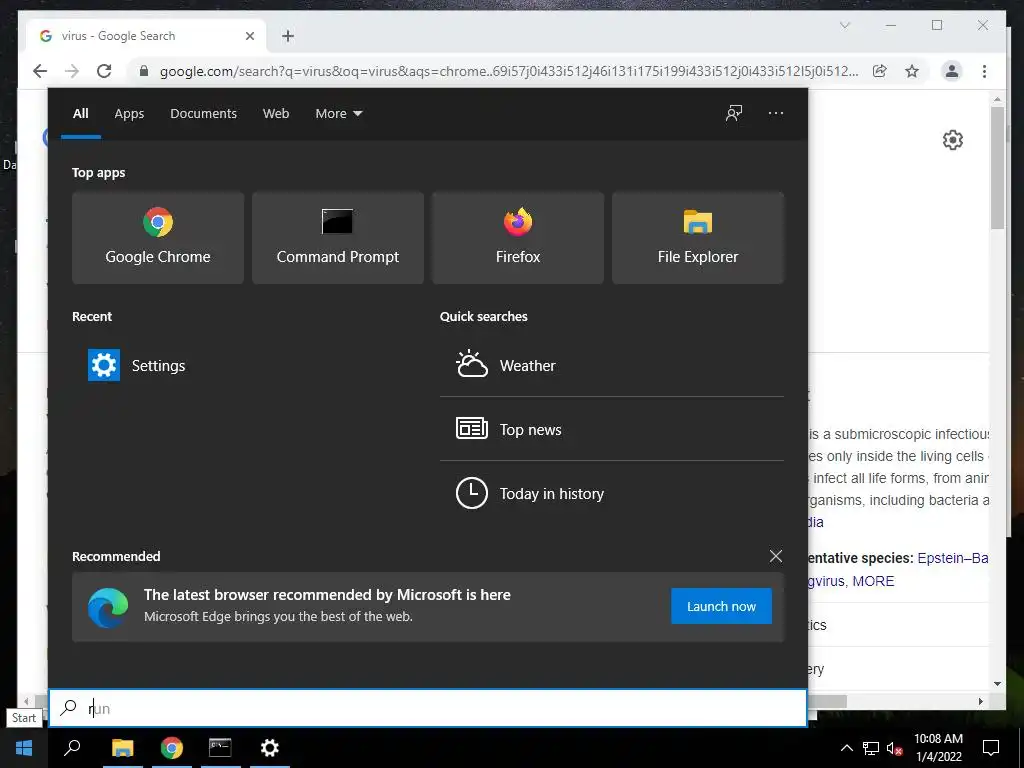Open Google quick settings gear in Chrome
The width and height of the screenshot is (1024, 768).
click(x=953, y=140)
